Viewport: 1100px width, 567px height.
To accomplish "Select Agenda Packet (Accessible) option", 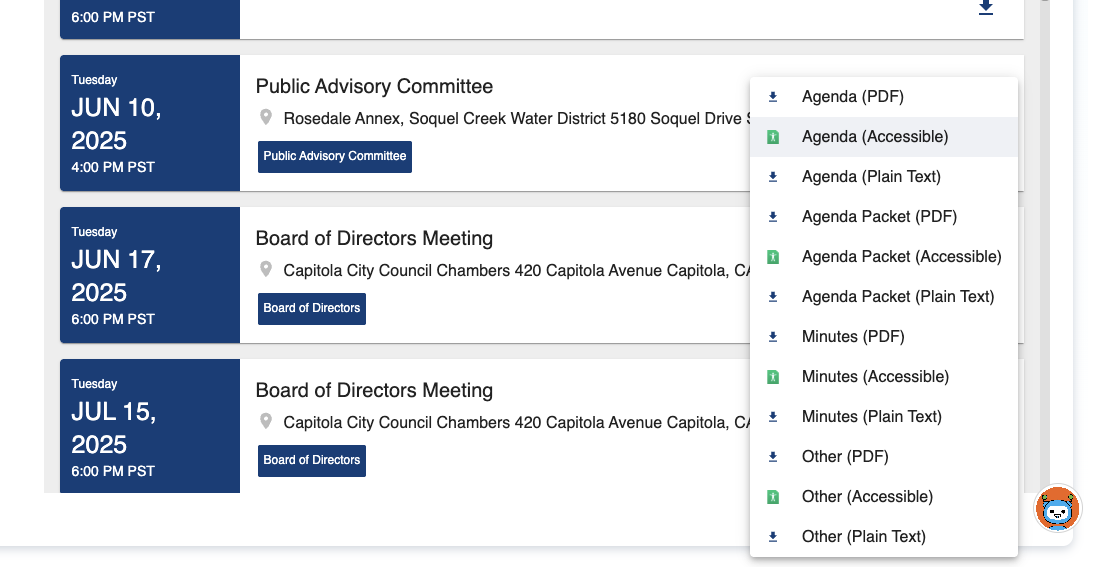I will (884, 257).
